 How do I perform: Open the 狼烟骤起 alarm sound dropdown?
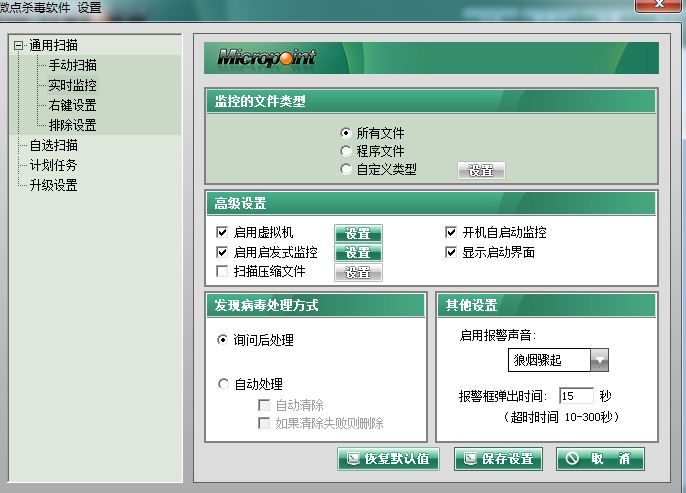coord(599,359)
